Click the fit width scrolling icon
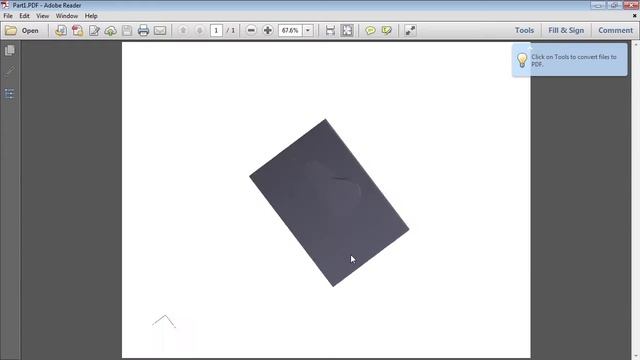 (330, 31)
